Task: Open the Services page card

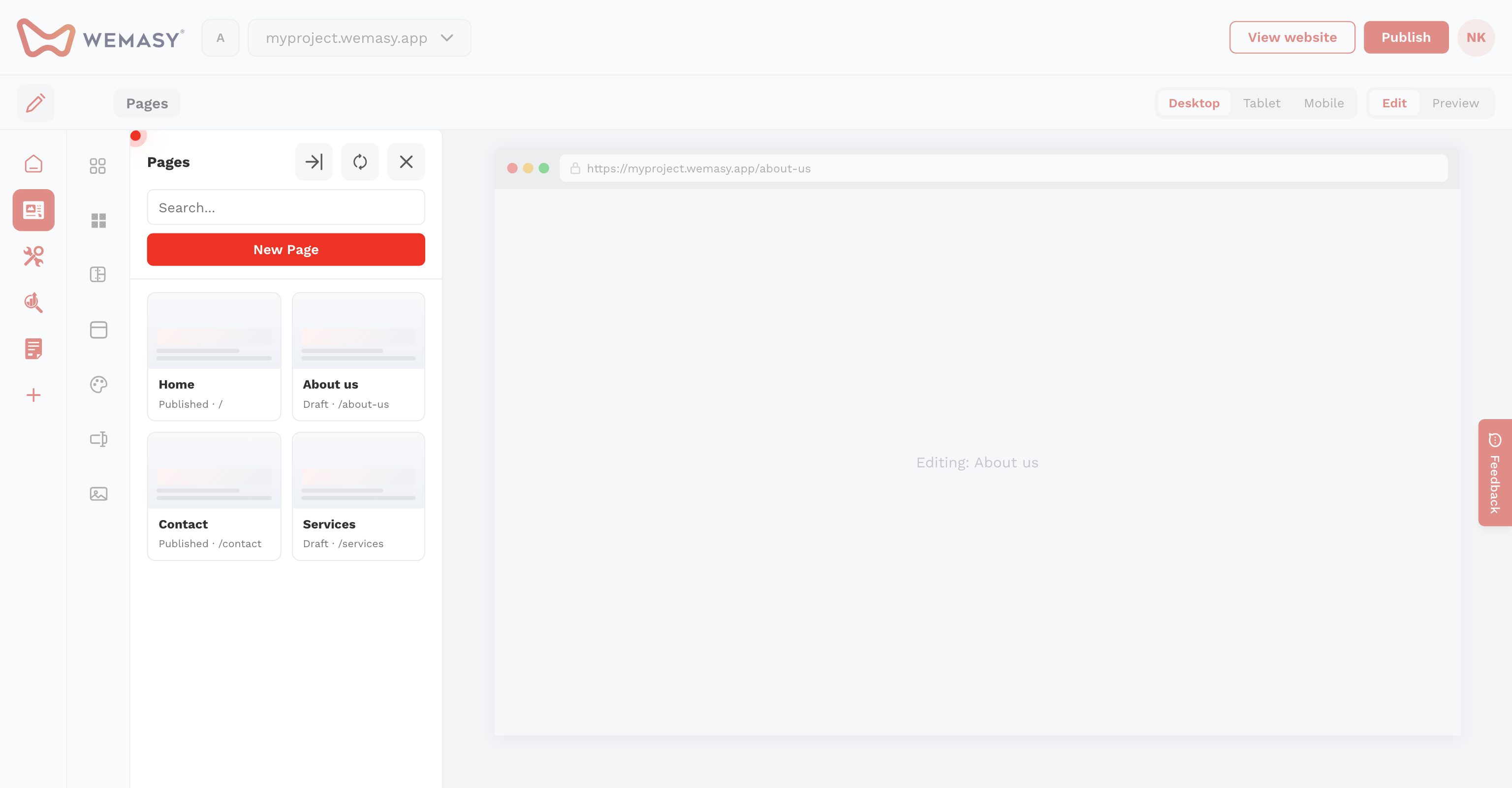Action: pyautogui.click(x=358, y=496)
